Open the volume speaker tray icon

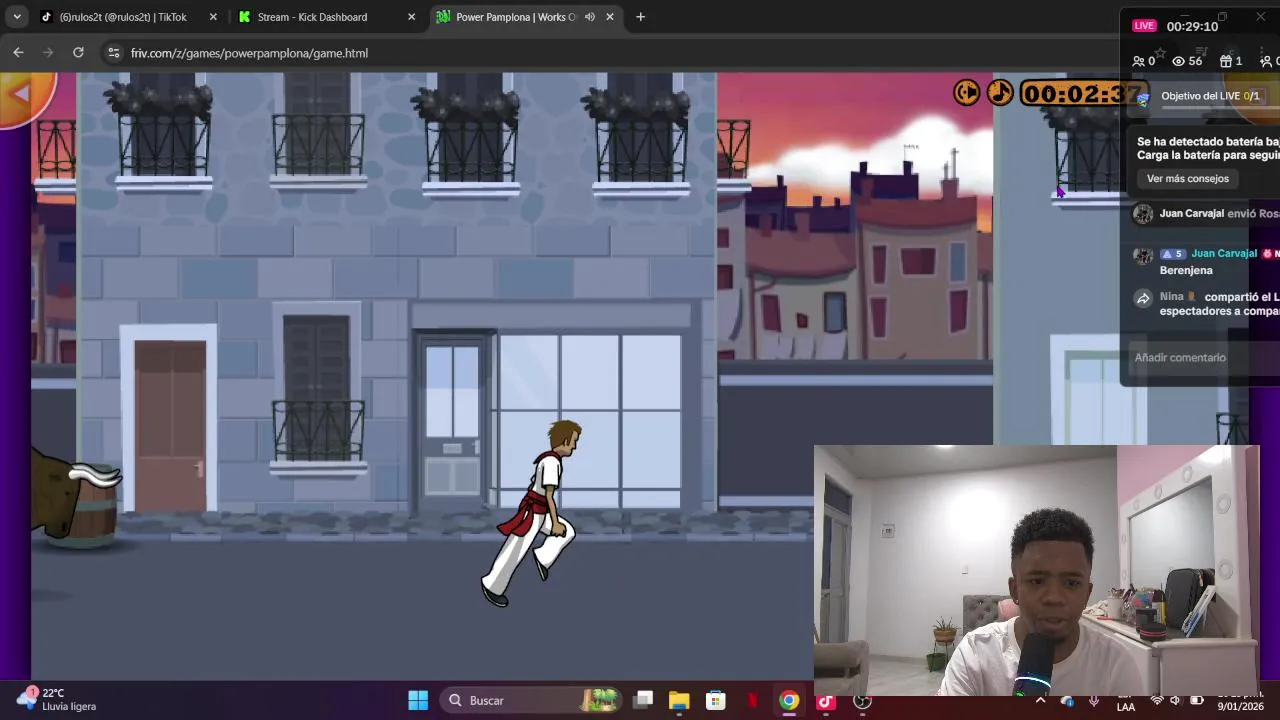click(1175, 701)
